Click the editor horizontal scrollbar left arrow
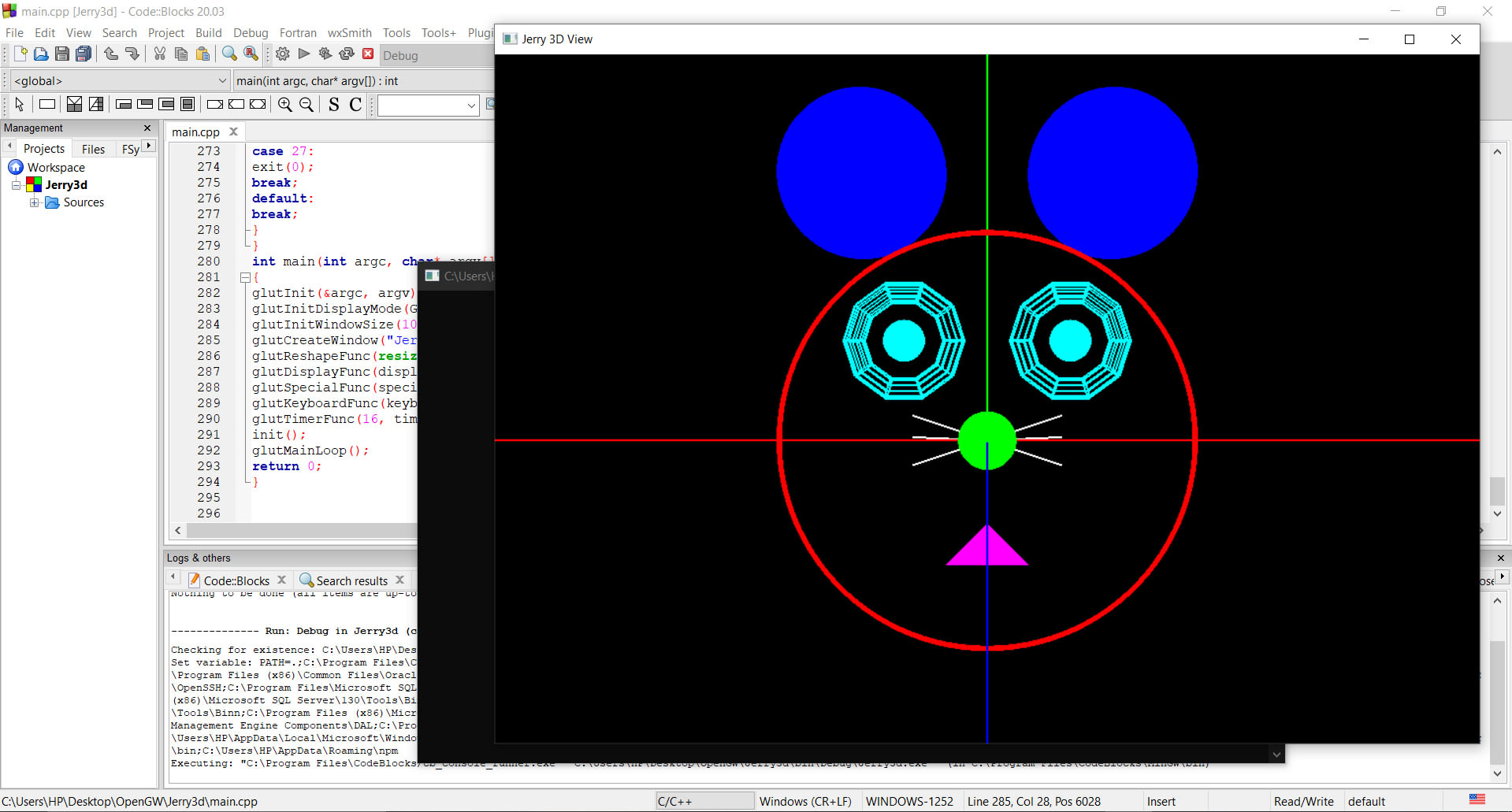Screen dimensions: 1512x812 178,530
